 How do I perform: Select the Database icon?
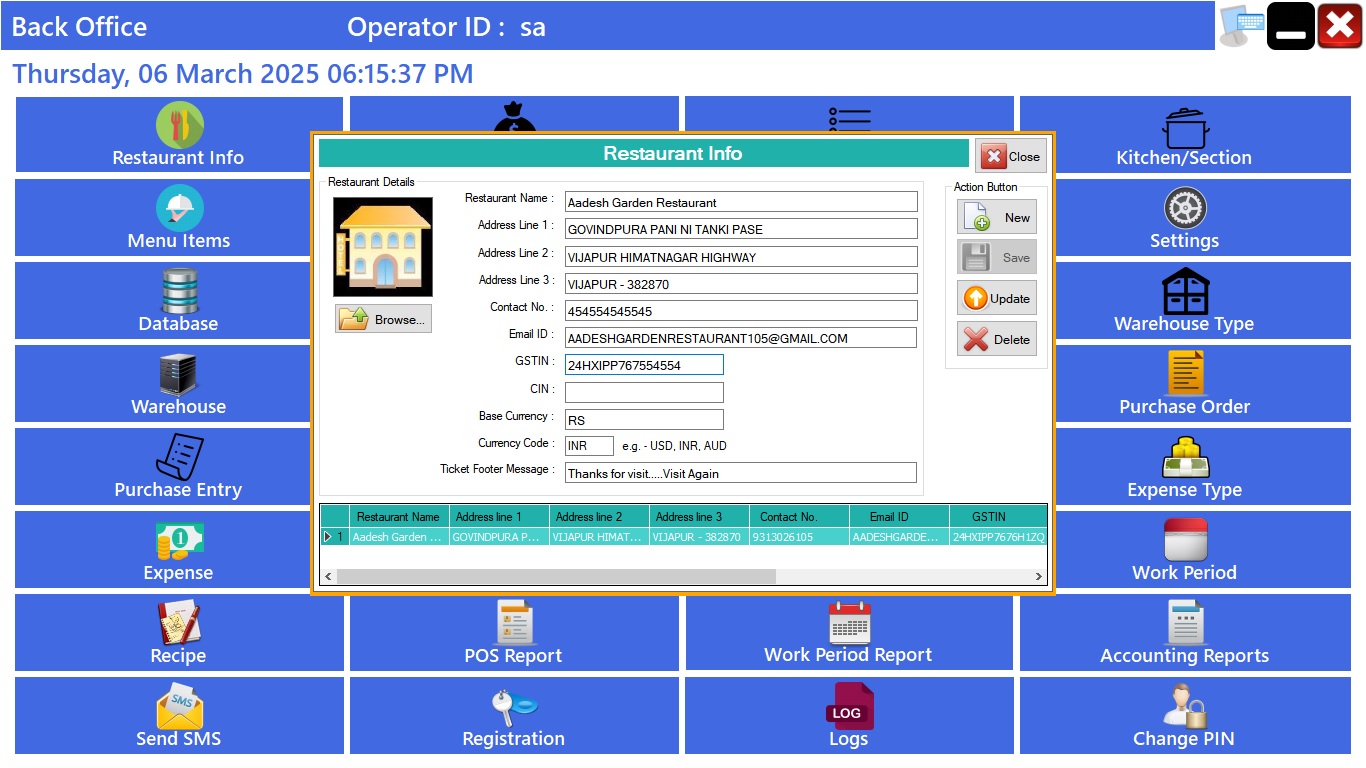click(178, 301)
